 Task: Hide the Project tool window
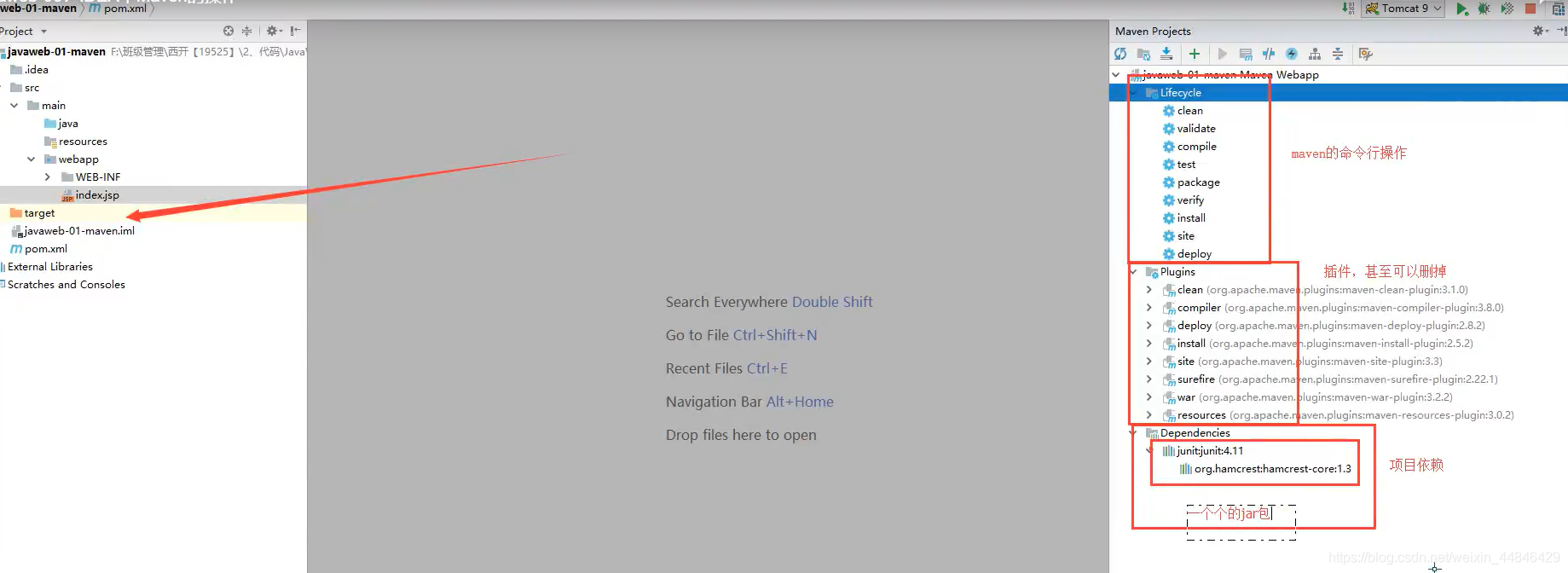coord(295,31)
